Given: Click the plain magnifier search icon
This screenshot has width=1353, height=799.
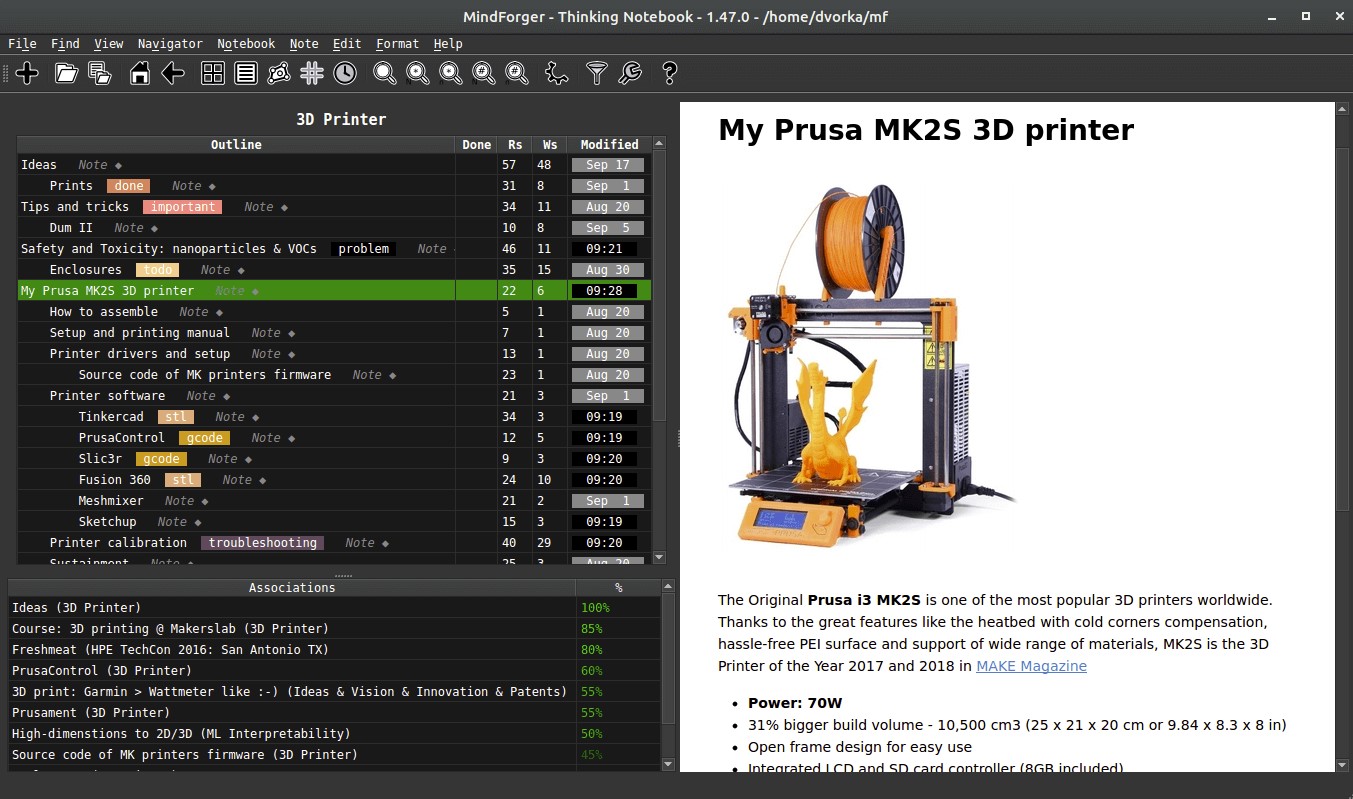Looking at the screenshot, I should (385, 73).
